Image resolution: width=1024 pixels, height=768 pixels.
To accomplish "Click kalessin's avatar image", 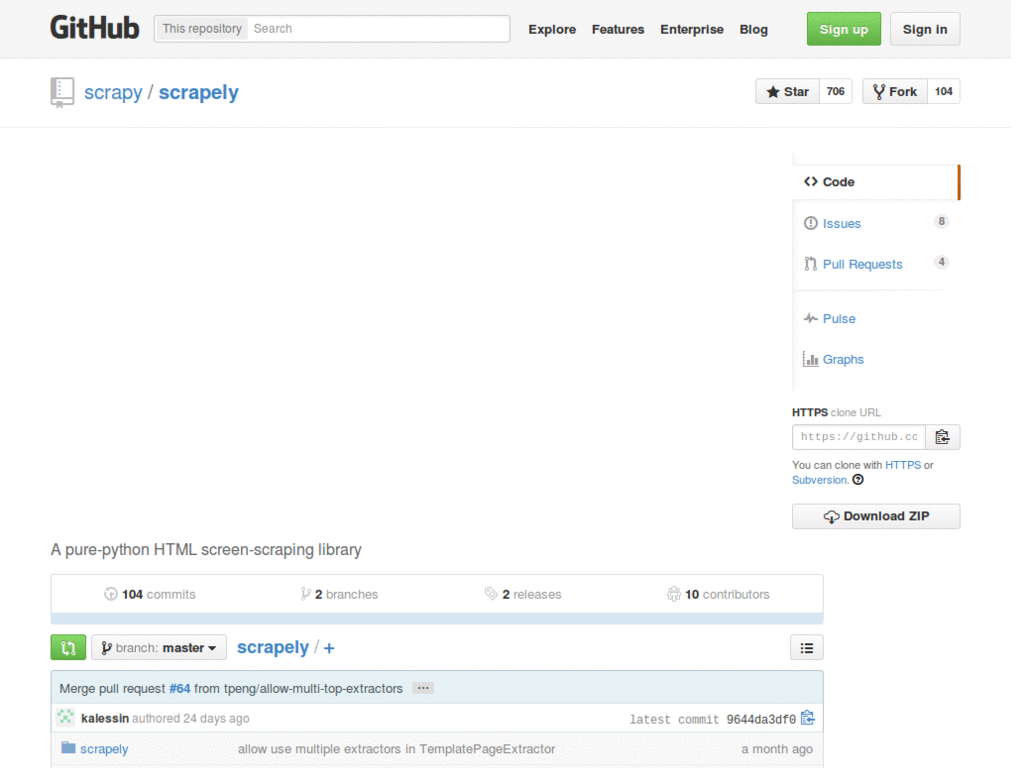I will (65, 718).
